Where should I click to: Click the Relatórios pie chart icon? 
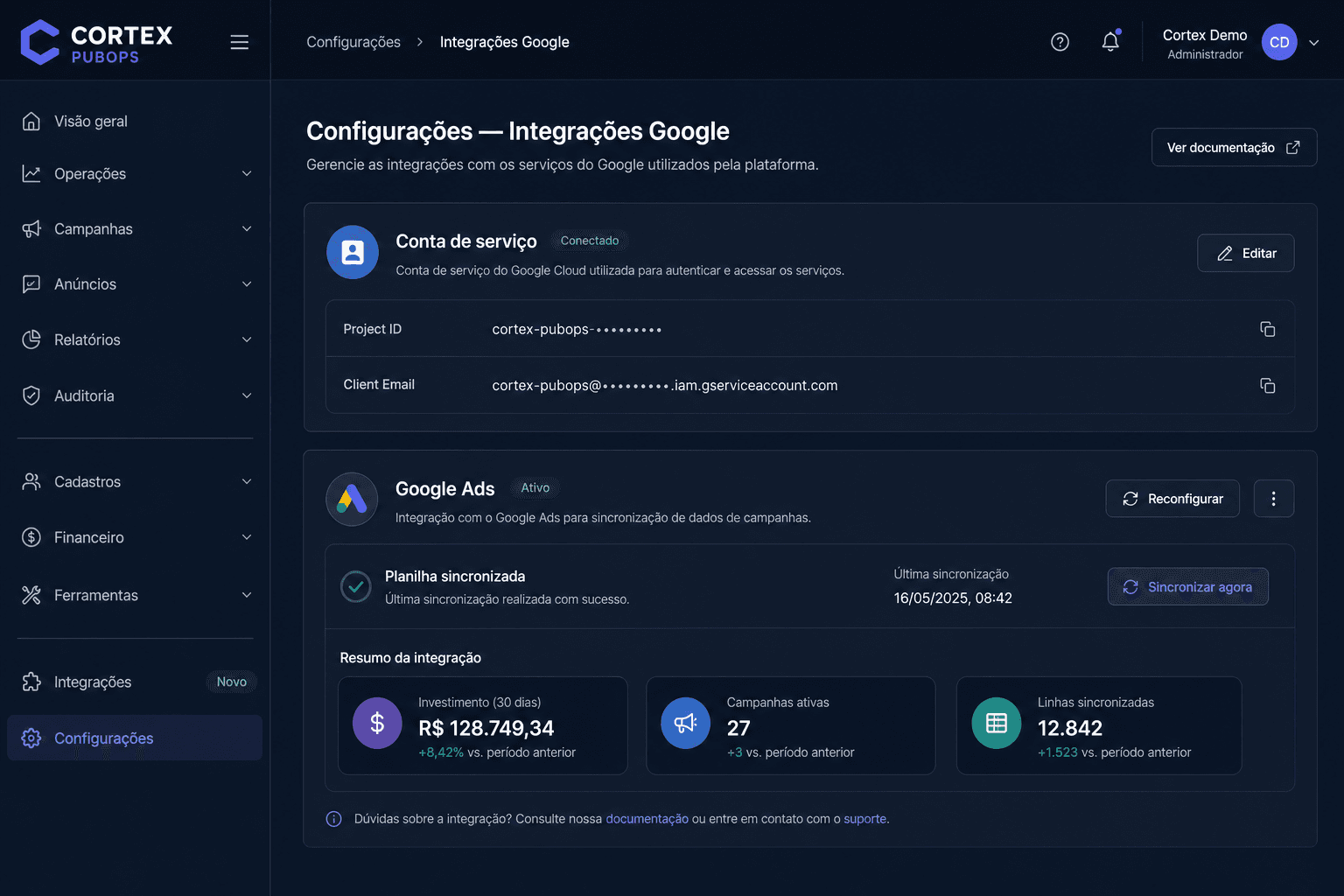[x=31, y=339]
